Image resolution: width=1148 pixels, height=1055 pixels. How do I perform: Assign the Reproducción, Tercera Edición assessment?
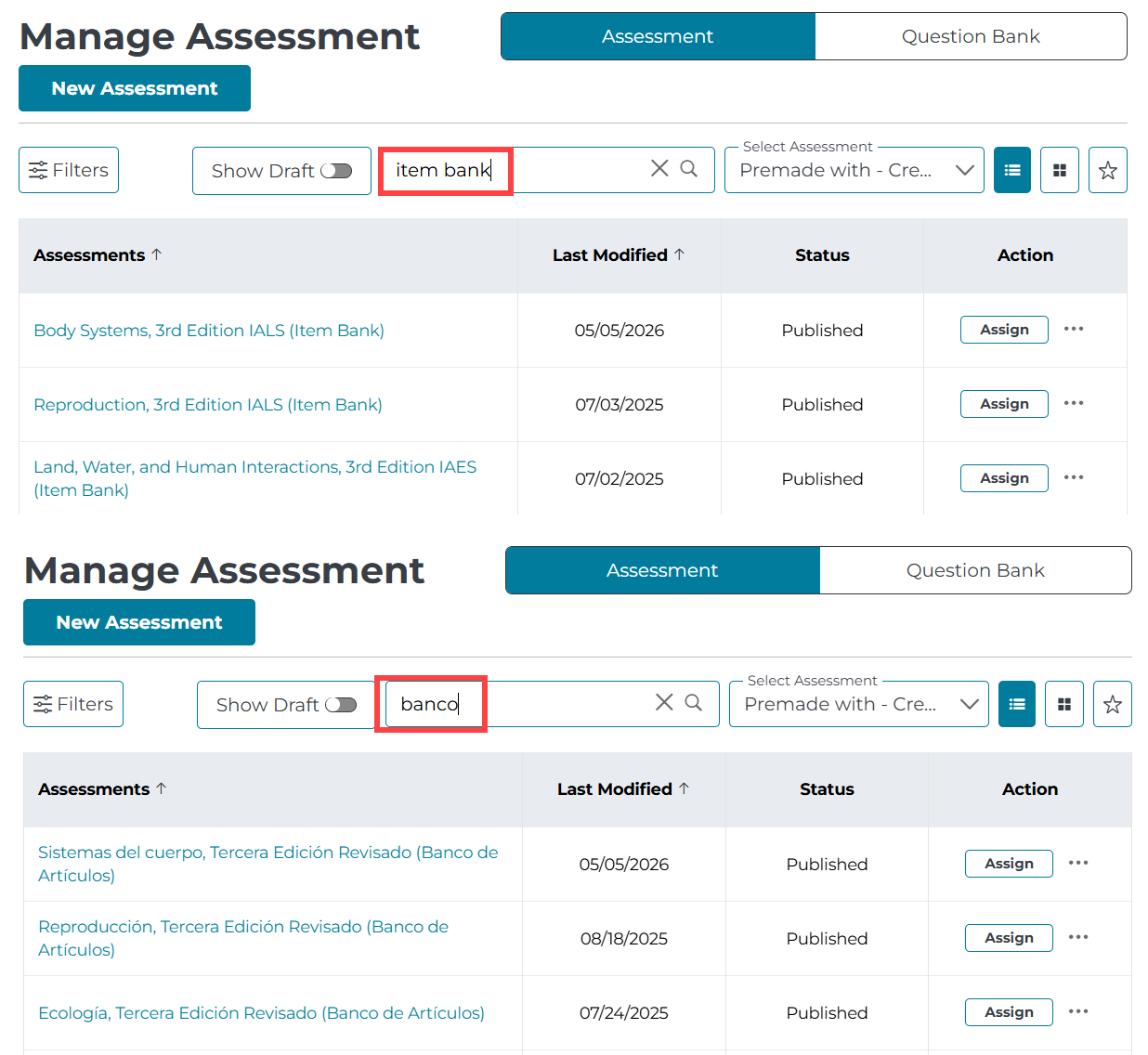1009,938
